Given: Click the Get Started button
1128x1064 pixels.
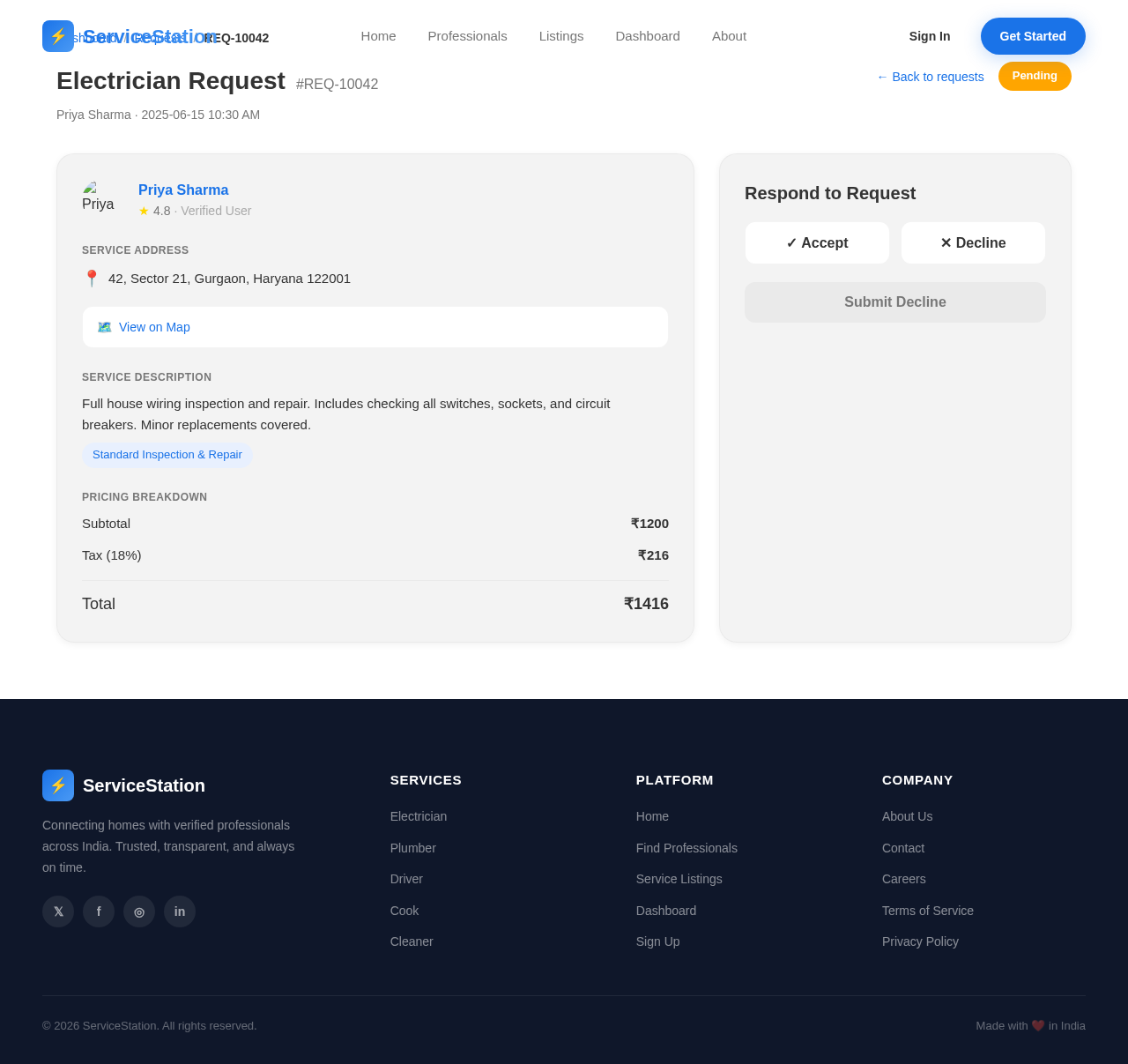Looking at the screenshot, I should point(1033,36).
